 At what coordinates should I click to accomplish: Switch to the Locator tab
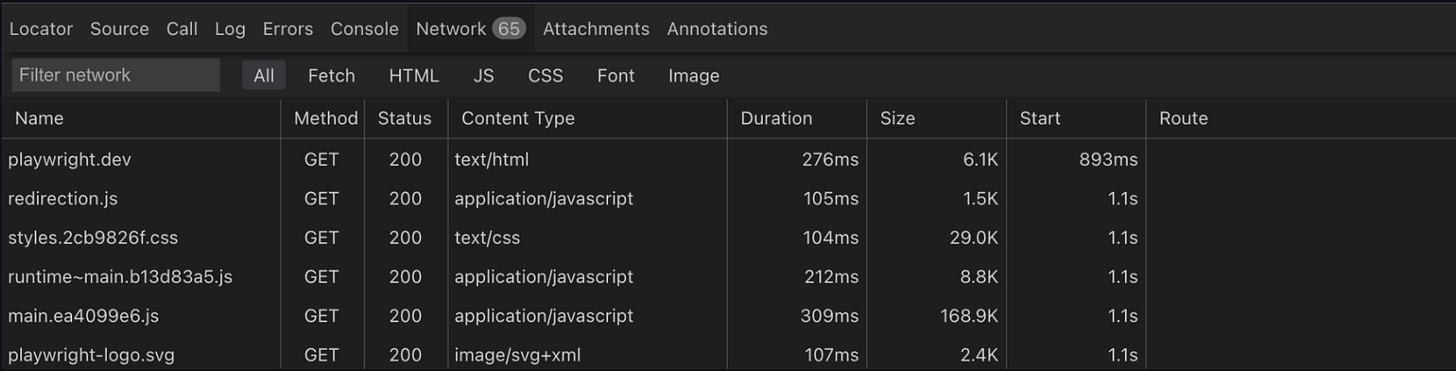click(x=41, y=29)
